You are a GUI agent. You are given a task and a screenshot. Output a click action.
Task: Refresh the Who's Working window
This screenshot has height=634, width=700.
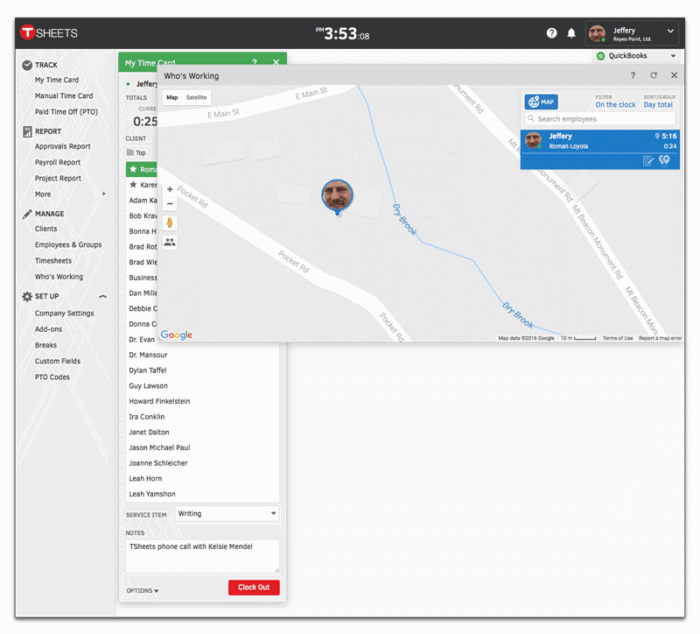pos(654,75)
